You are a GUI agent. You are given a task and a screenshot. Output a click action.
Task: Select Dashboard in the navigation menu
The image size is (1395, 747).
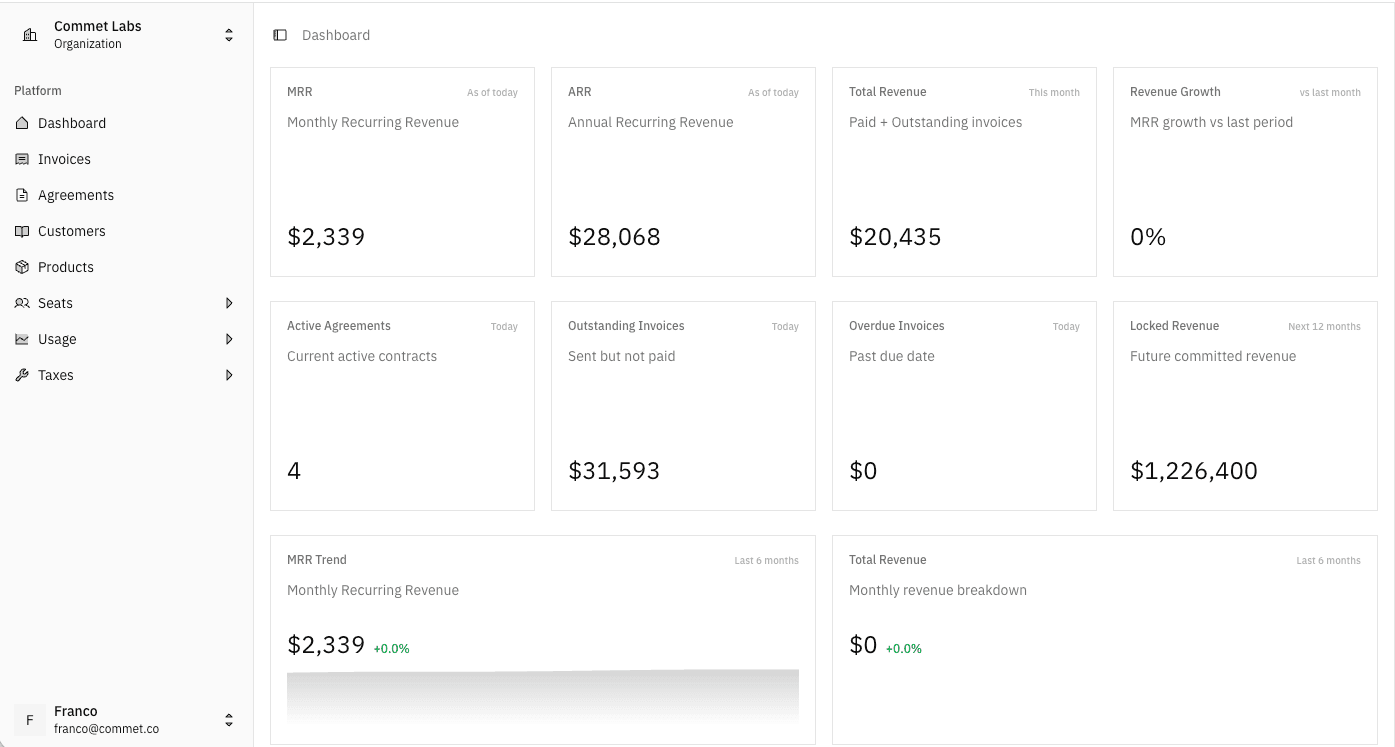pyautogui.click(x=70, y=122)
